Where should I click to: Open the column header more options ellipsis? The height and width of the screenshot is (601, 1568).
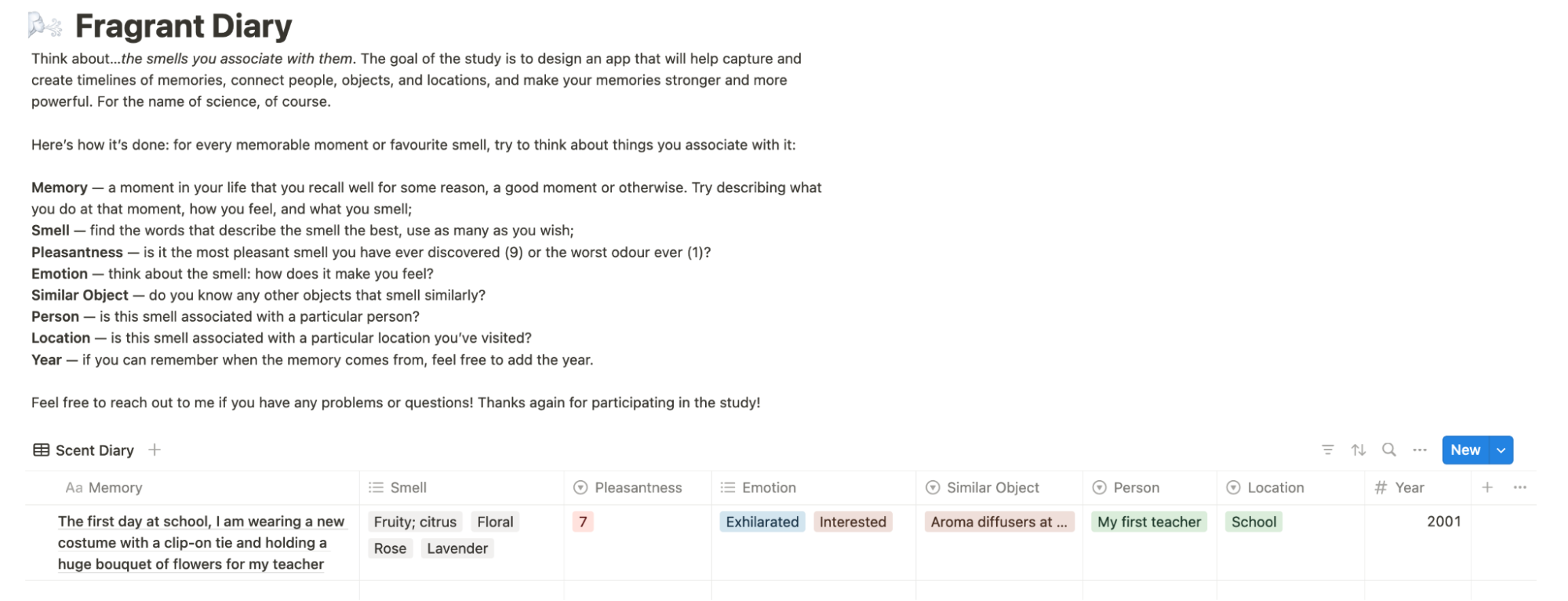click(x=1520, y=487)
